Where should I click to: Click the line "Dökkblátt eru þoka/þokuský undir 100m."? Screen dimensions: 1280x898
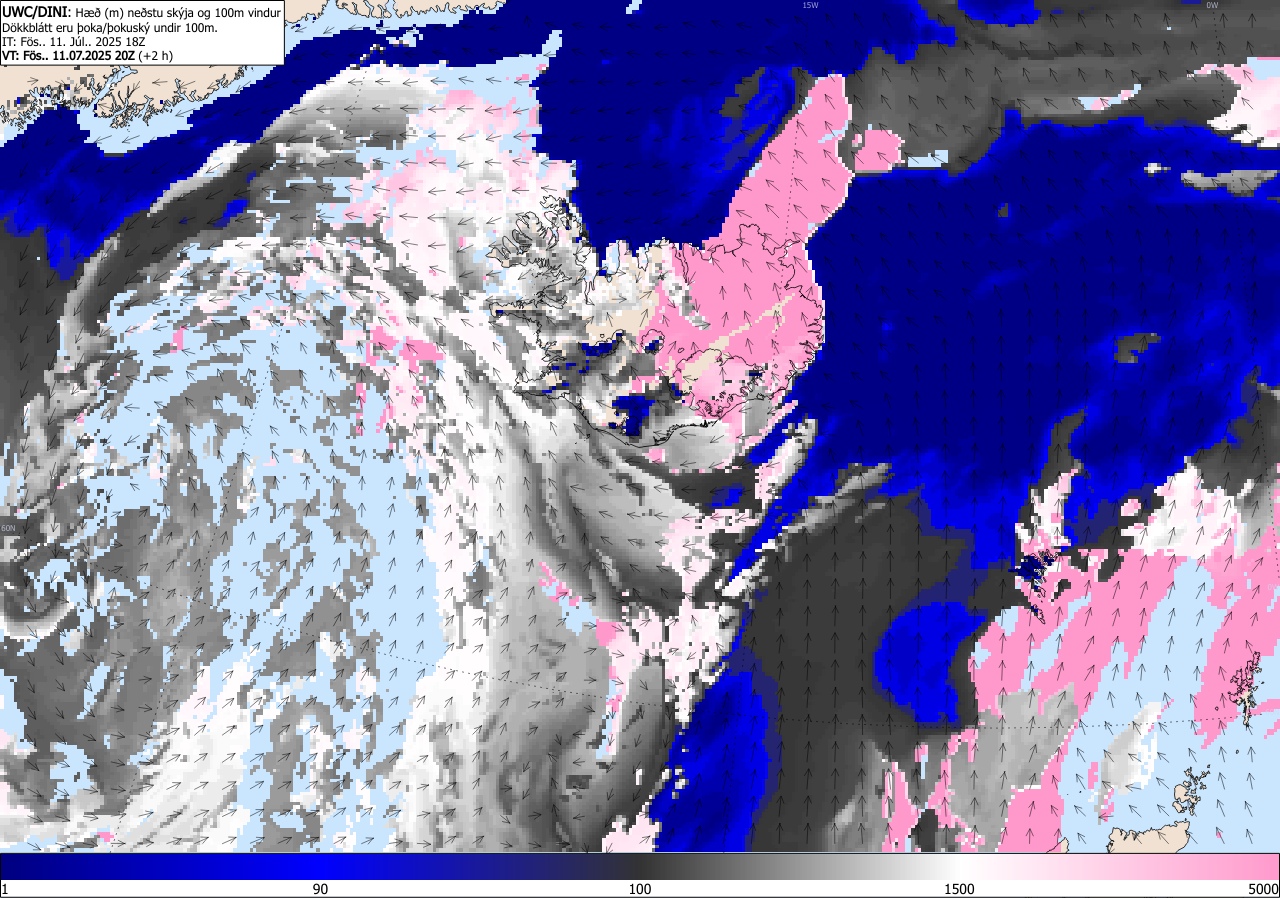click(110, 27)
